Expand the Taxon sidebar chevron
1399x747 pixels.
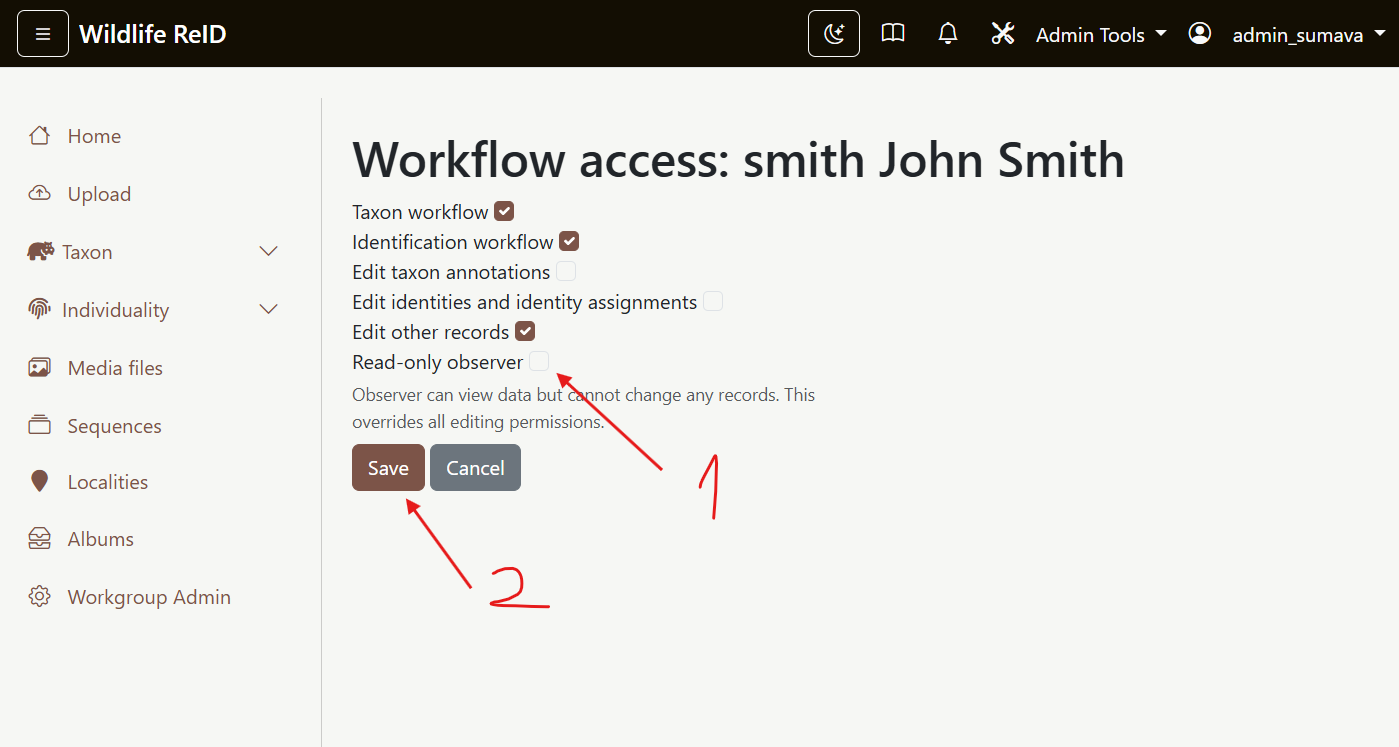(268, 251)
